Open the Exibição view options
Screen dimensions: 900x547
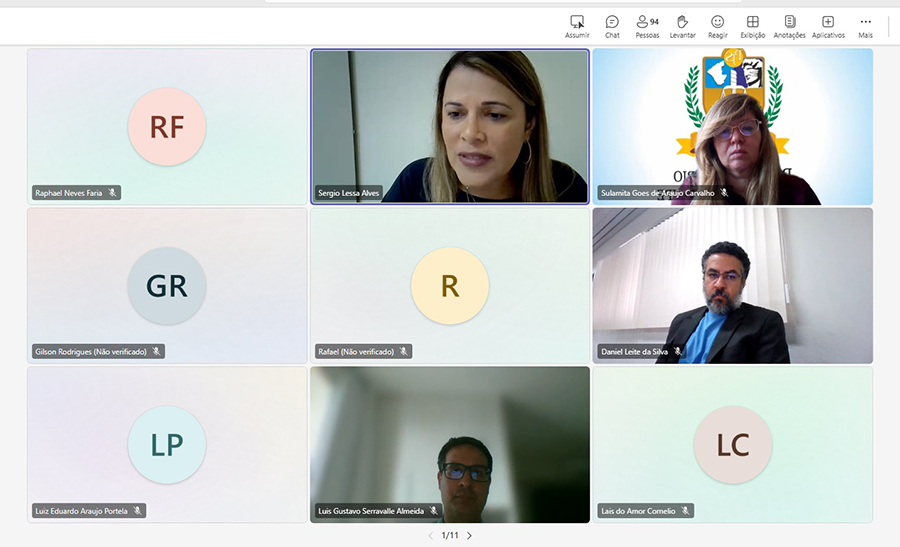coord(752,22)
